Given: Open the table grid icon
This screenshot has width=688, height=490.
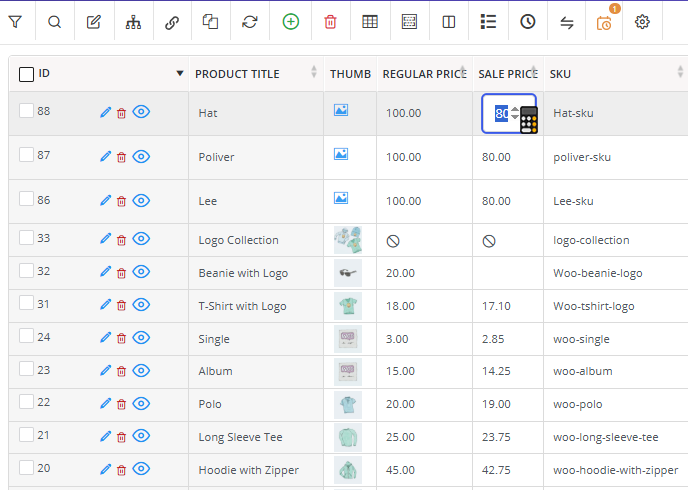Looking at the screenshot, I should [x=370, y=21].
